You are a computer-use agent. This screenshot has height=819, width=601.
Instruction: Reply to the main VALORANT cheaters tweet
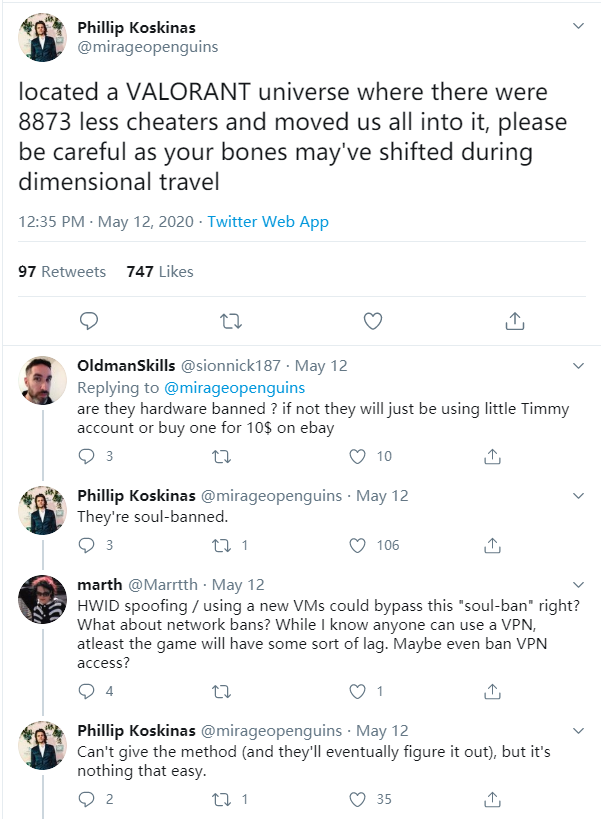click(x=88, y=321)
